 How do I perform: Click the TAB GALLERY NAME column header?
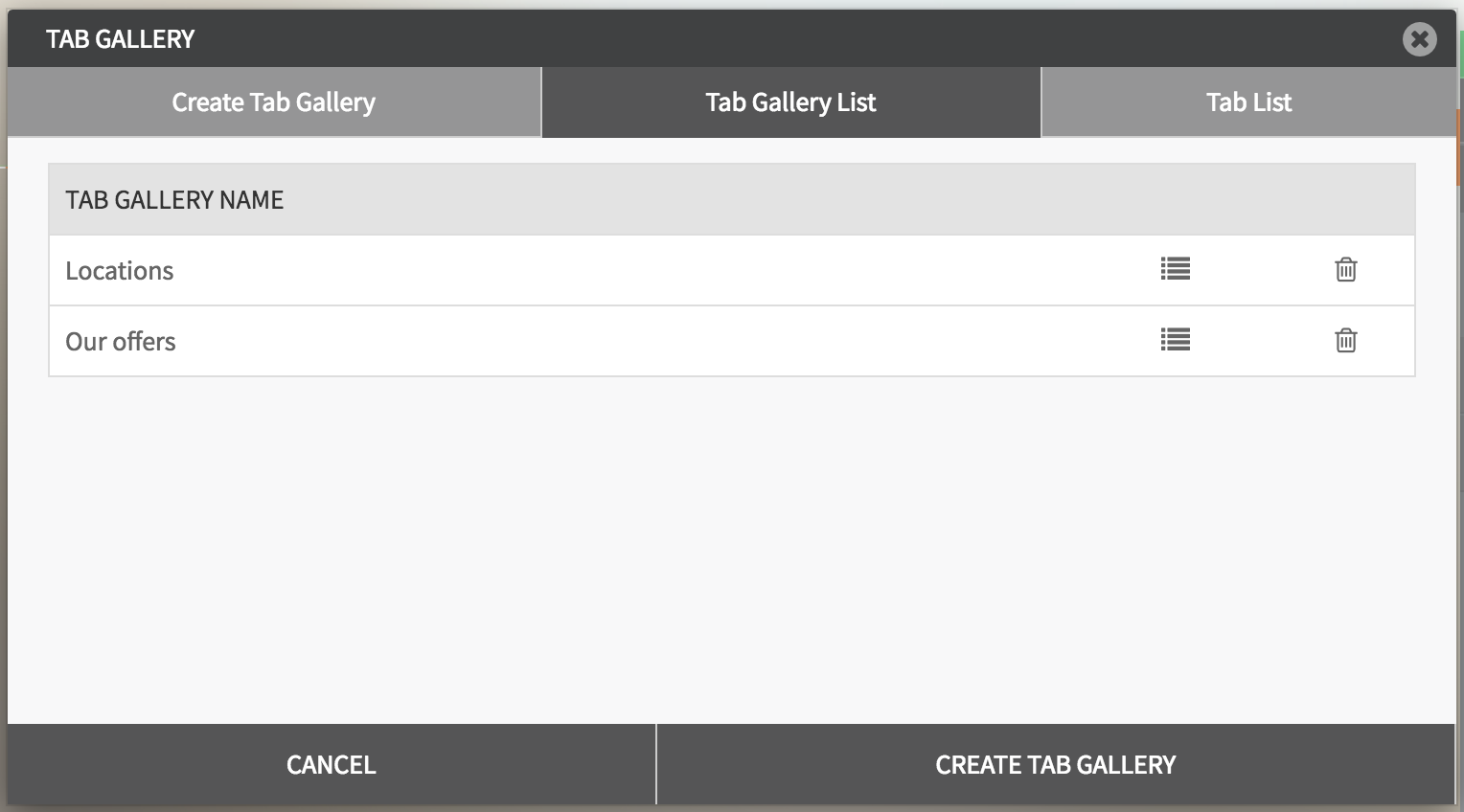[x=174, y=200]
